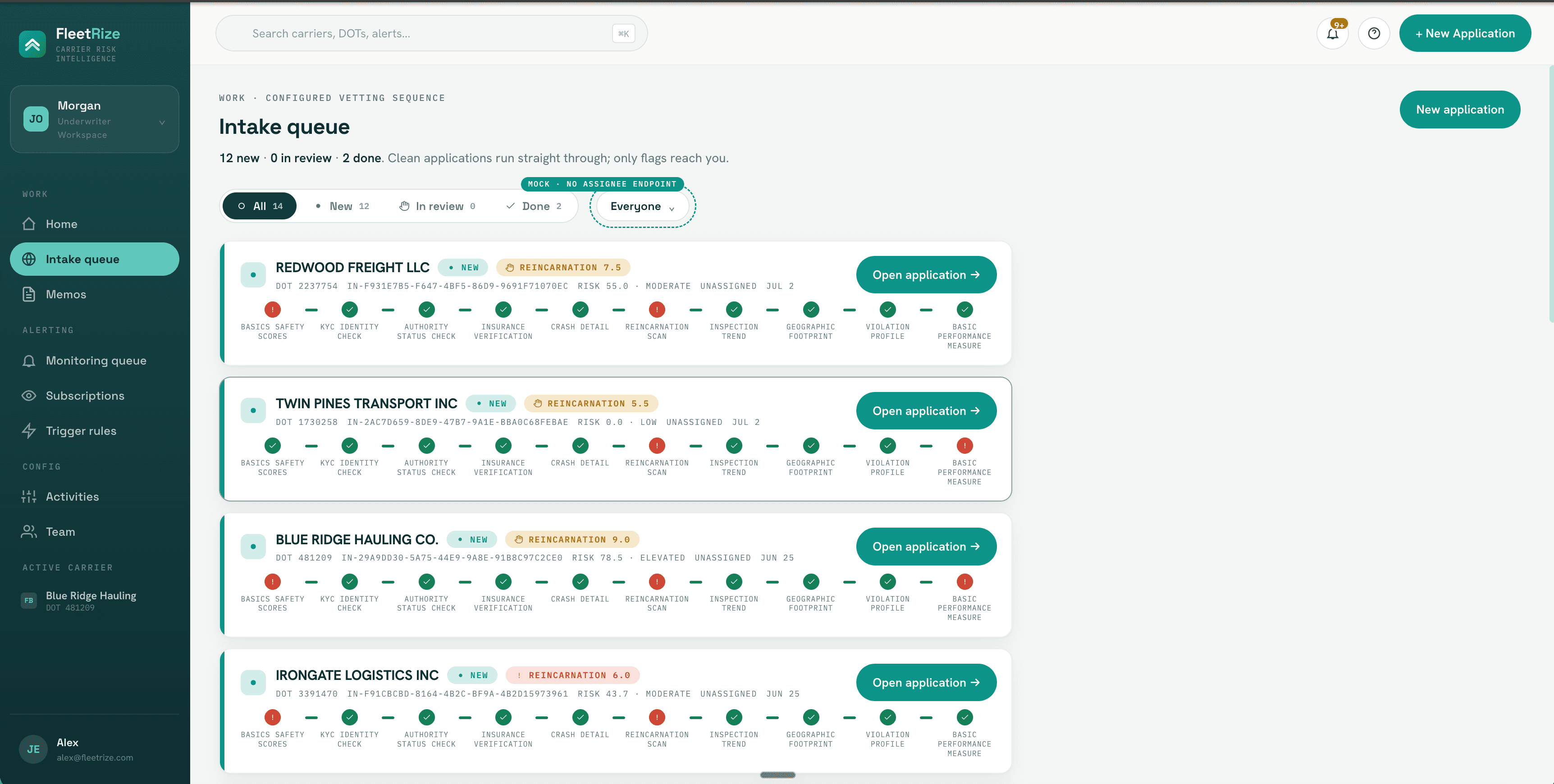Open Team page in sidebar
Screen dimensions: 1554x784
[x=95, y=531]
